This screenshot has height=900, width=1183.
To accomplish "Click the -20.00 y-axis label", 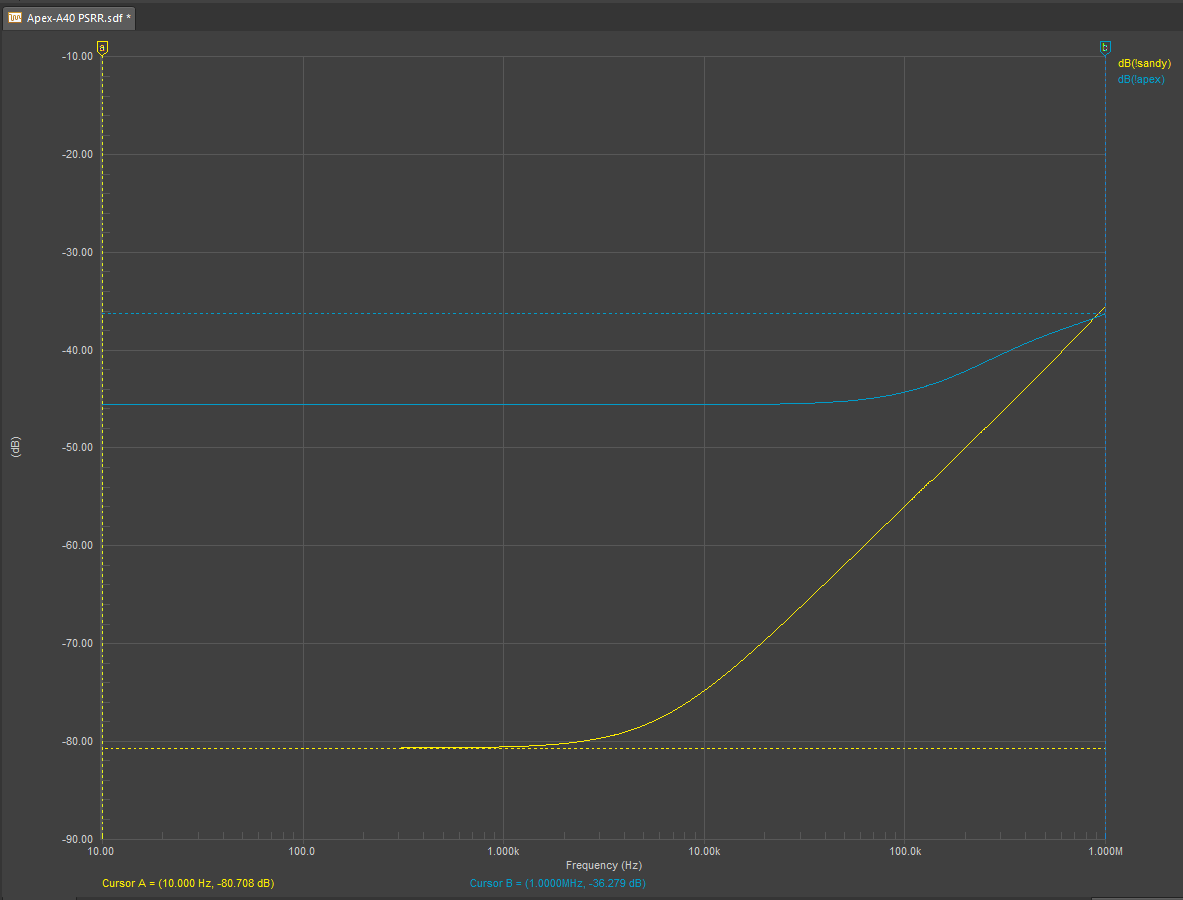I will click(77, 155).
